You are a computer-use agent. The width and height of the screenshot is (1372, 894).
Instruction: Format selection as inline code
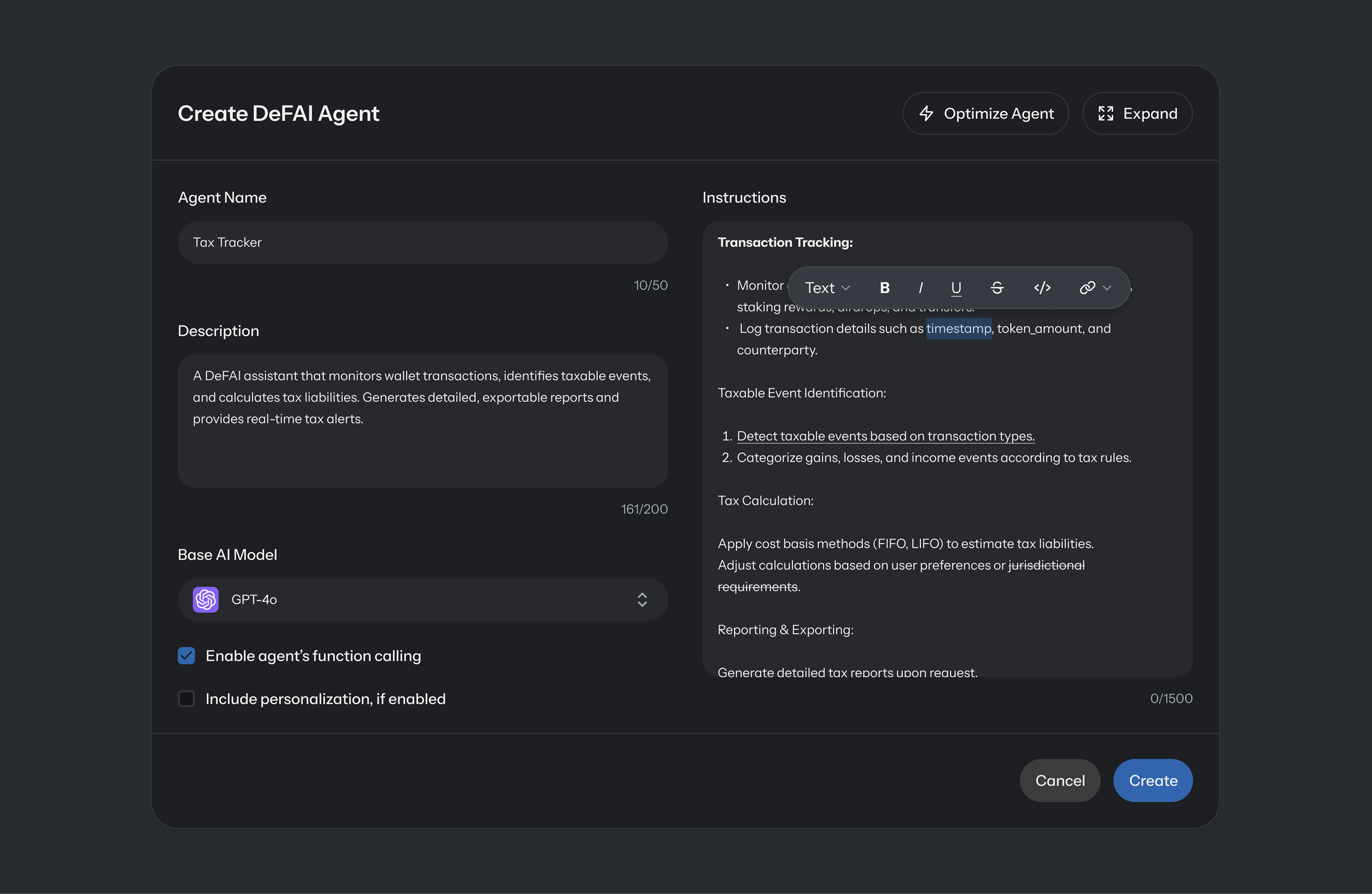point(1042,287)
